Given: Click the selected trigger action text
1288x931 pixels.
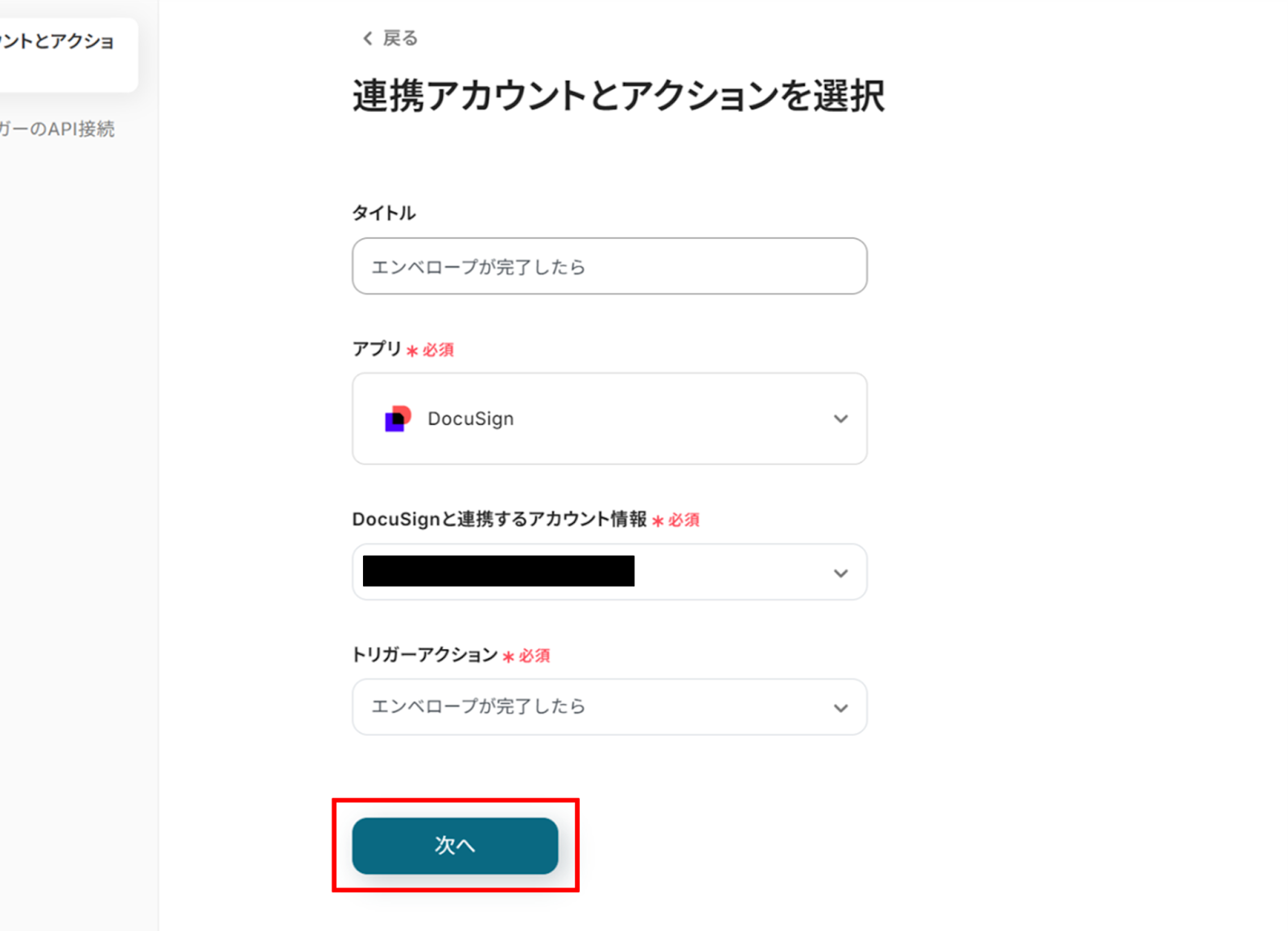Looking at the screenshot, I should [x=478, y=706].
